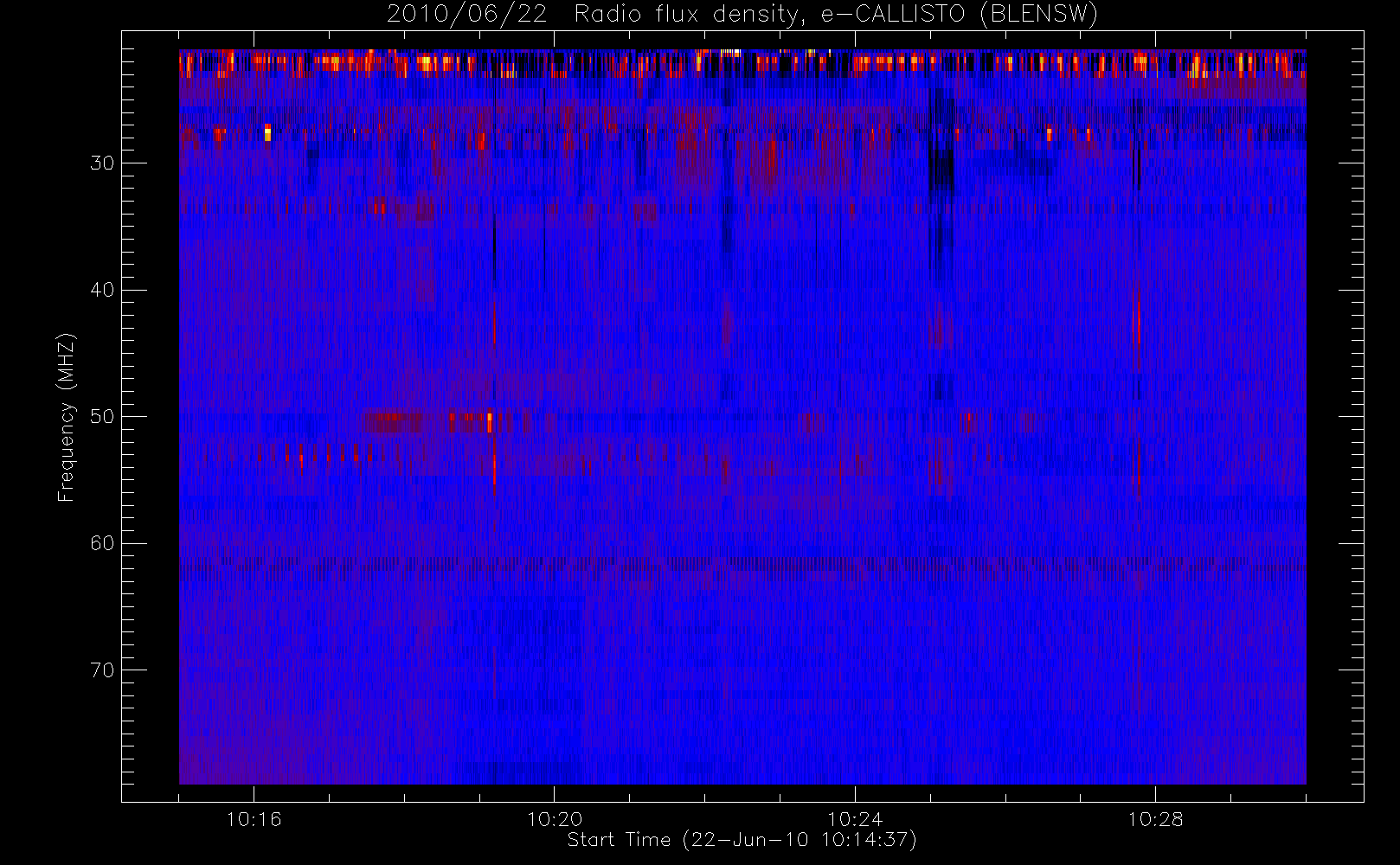This screenshot has width=1400, height=865.
Task: Click the 10:20 time tick label
Action: (555, 819)
